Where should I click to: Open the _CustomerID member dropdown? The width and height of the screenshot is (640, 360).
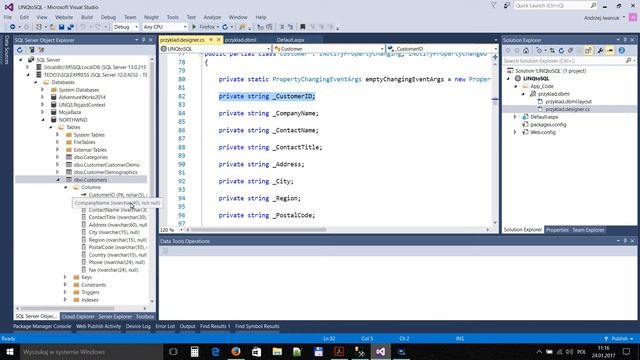click(x=442, y=49)
